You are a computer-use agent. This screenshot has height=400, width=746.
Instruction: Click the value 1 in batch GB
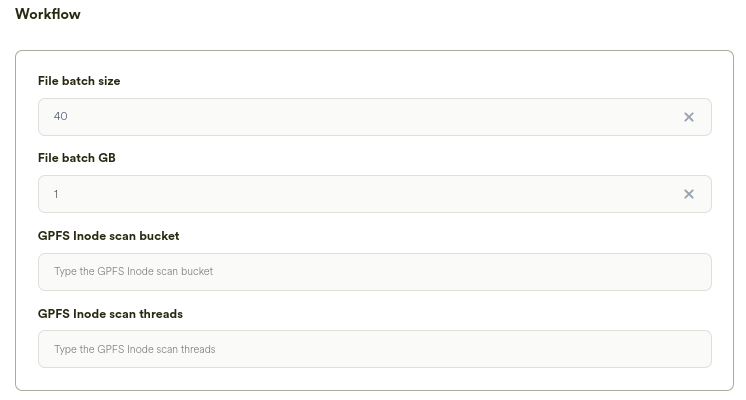(x=56, y=194)
